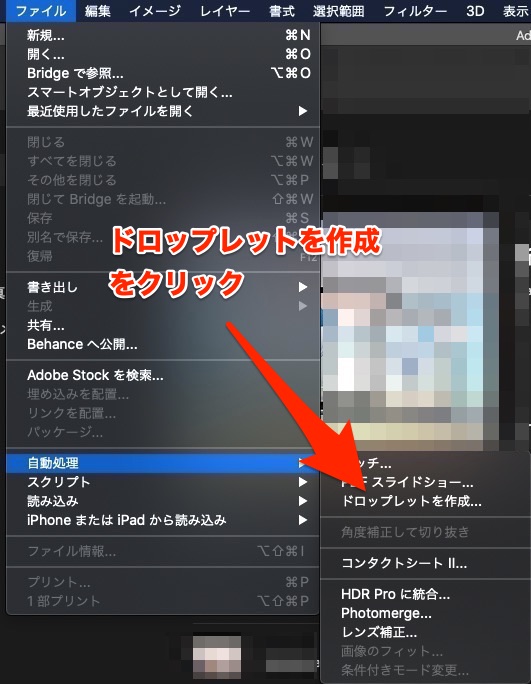Expand the 読み込み submenu
Screen dimensions: 531x684
pyautogui.click(x=163, y=501)
